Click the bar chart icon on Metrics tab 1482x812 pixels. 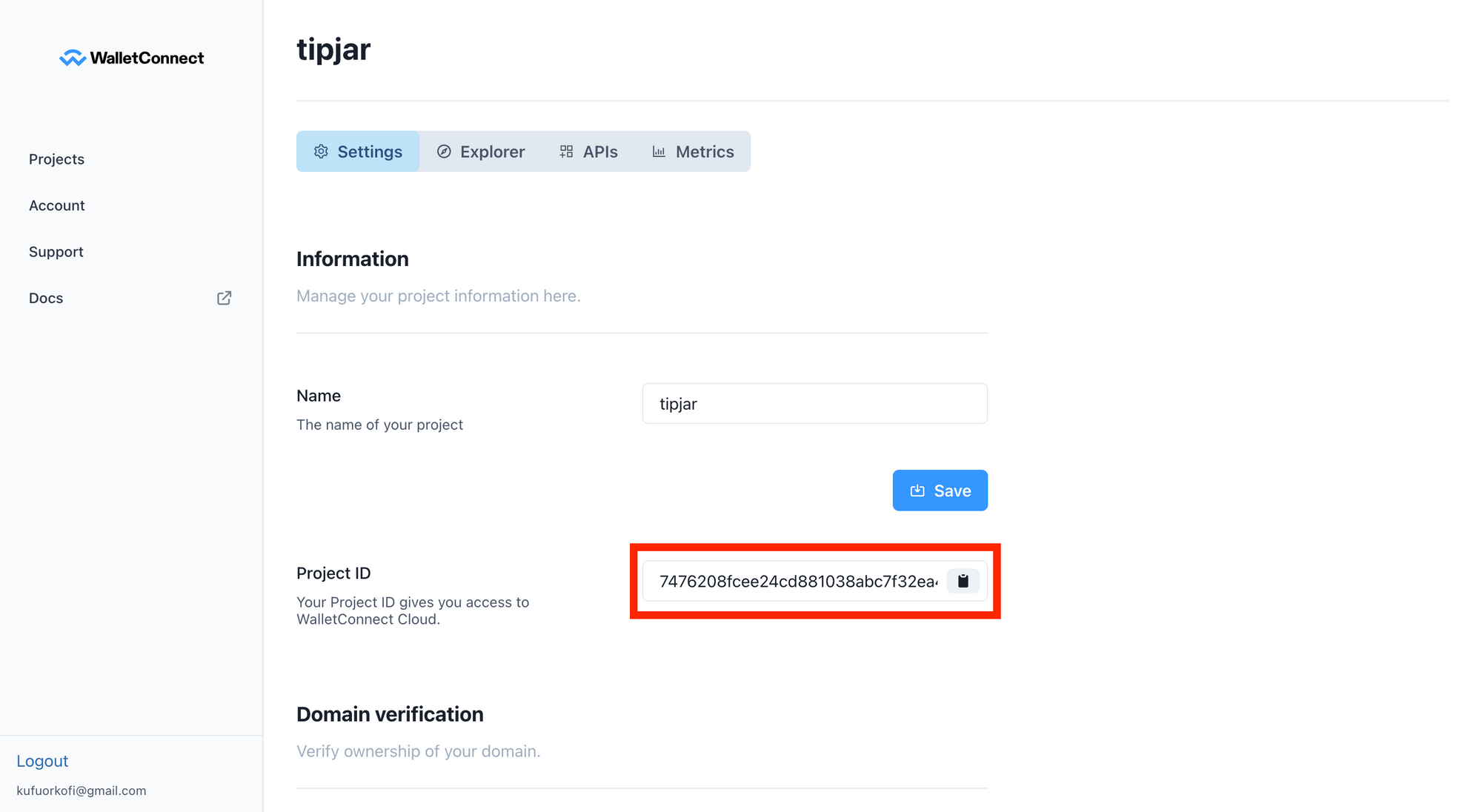(659, 152)
